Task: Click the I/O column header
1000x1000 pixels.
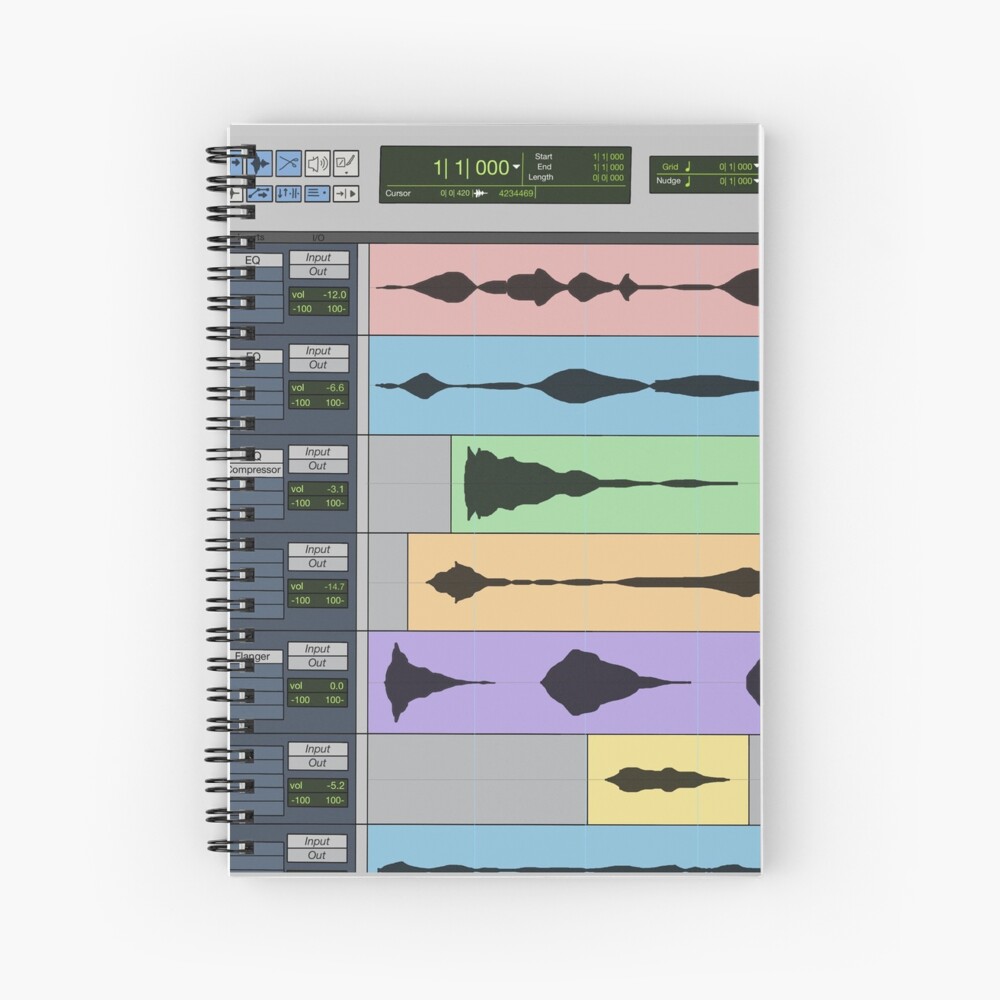Action: click(318, 238)
